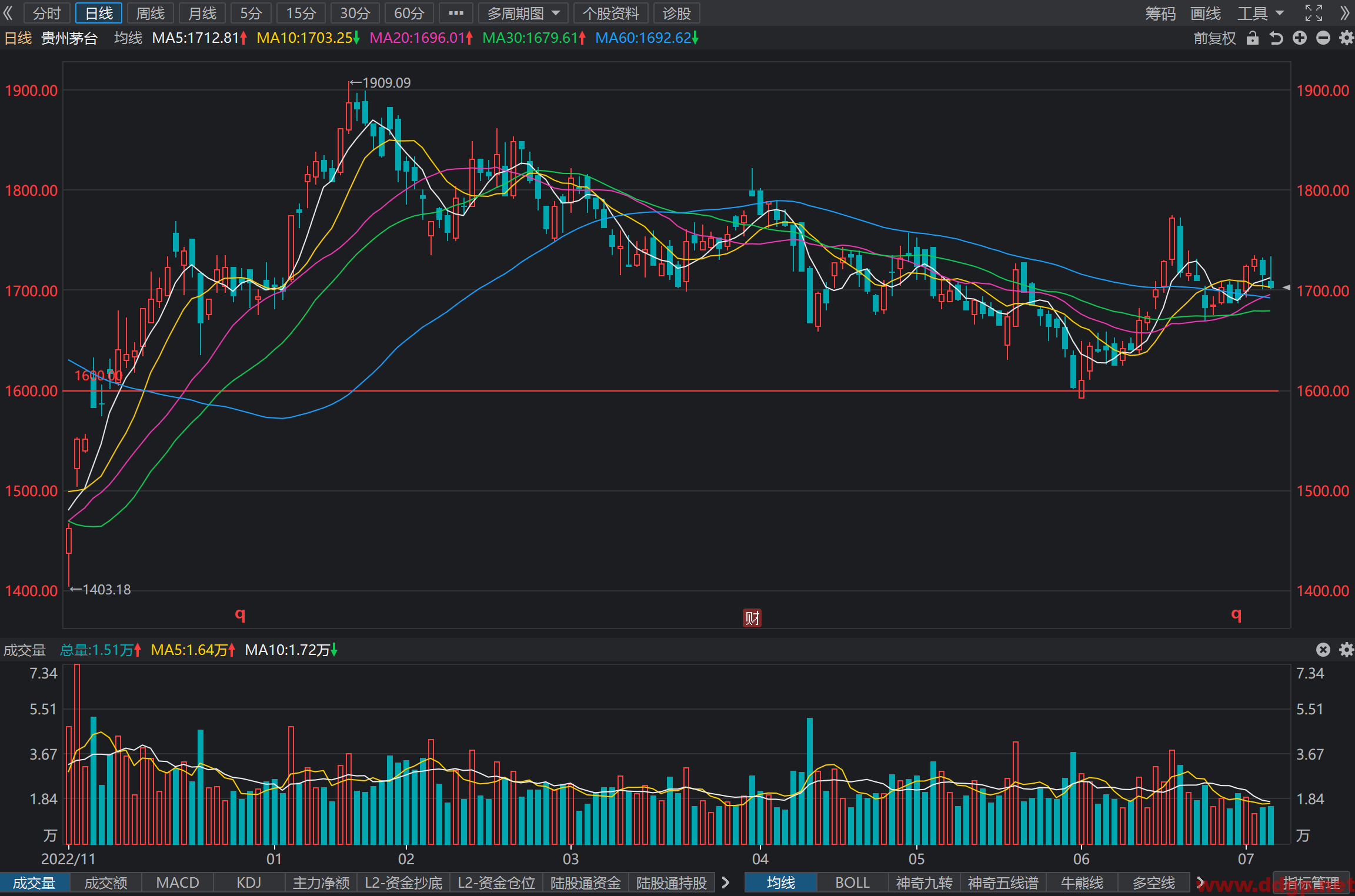
Task: Show more indicator tabs arrow
Action: 726,882
